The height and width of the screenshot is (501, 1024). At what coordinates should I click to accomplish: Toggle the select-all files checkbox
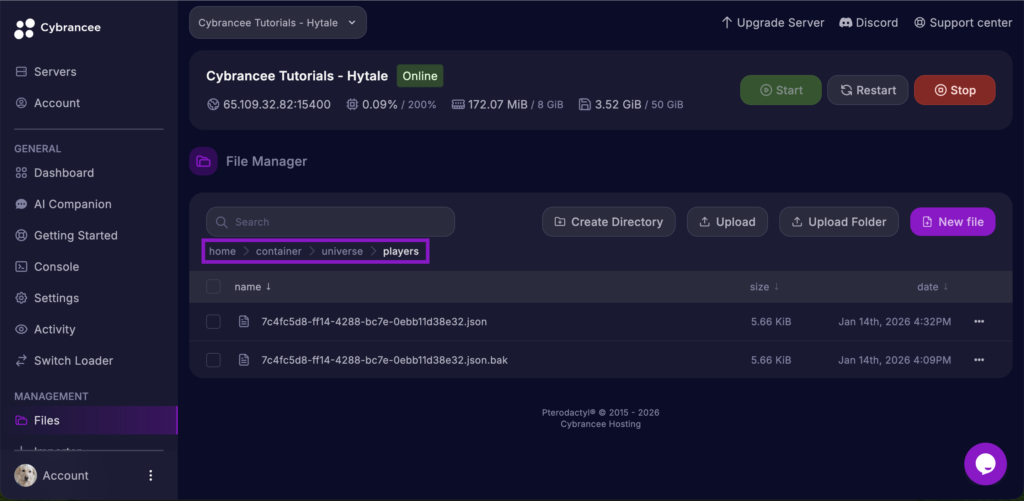point(214,287)
